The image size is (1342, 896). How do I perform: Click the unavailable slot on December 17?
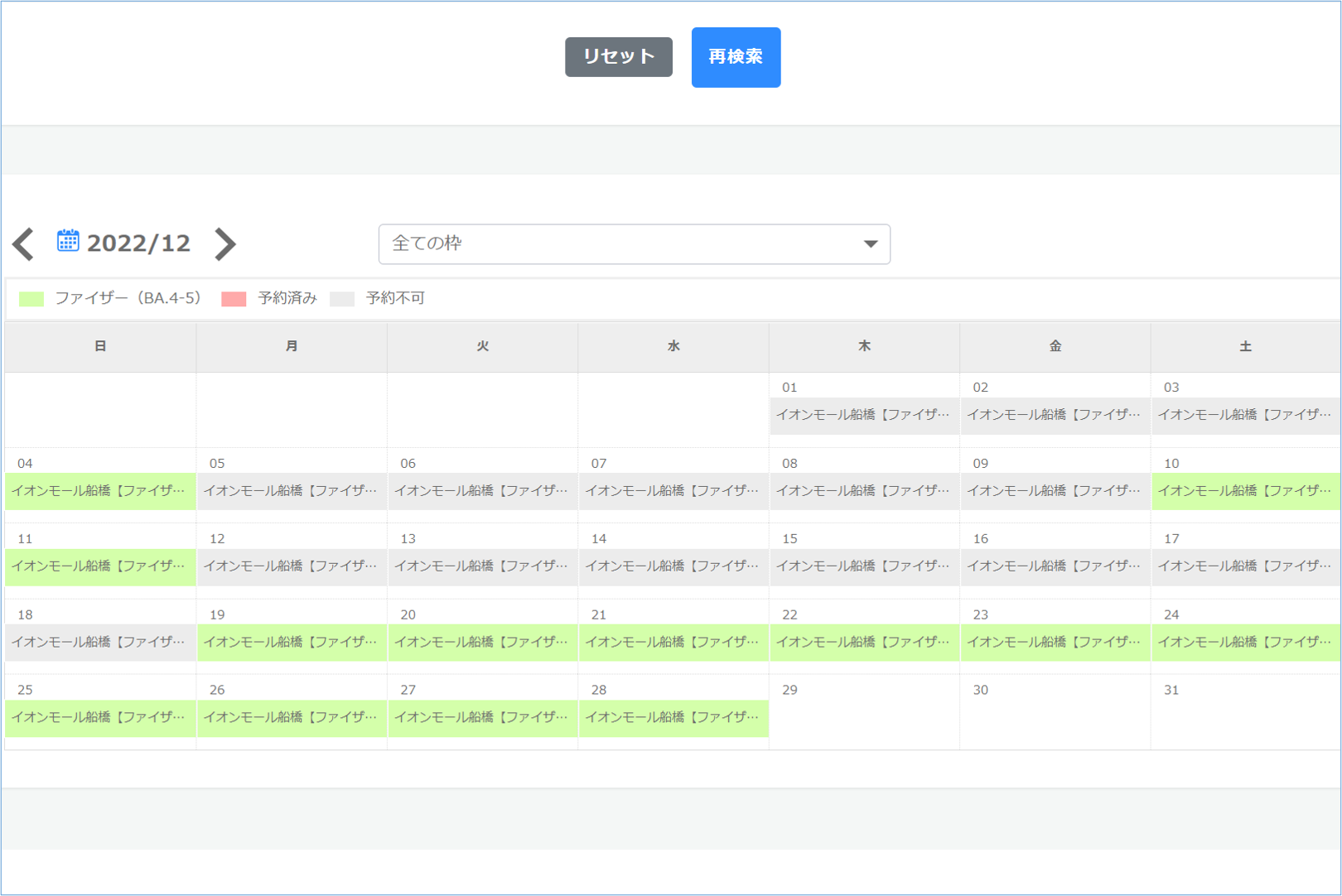point(1246,566)
